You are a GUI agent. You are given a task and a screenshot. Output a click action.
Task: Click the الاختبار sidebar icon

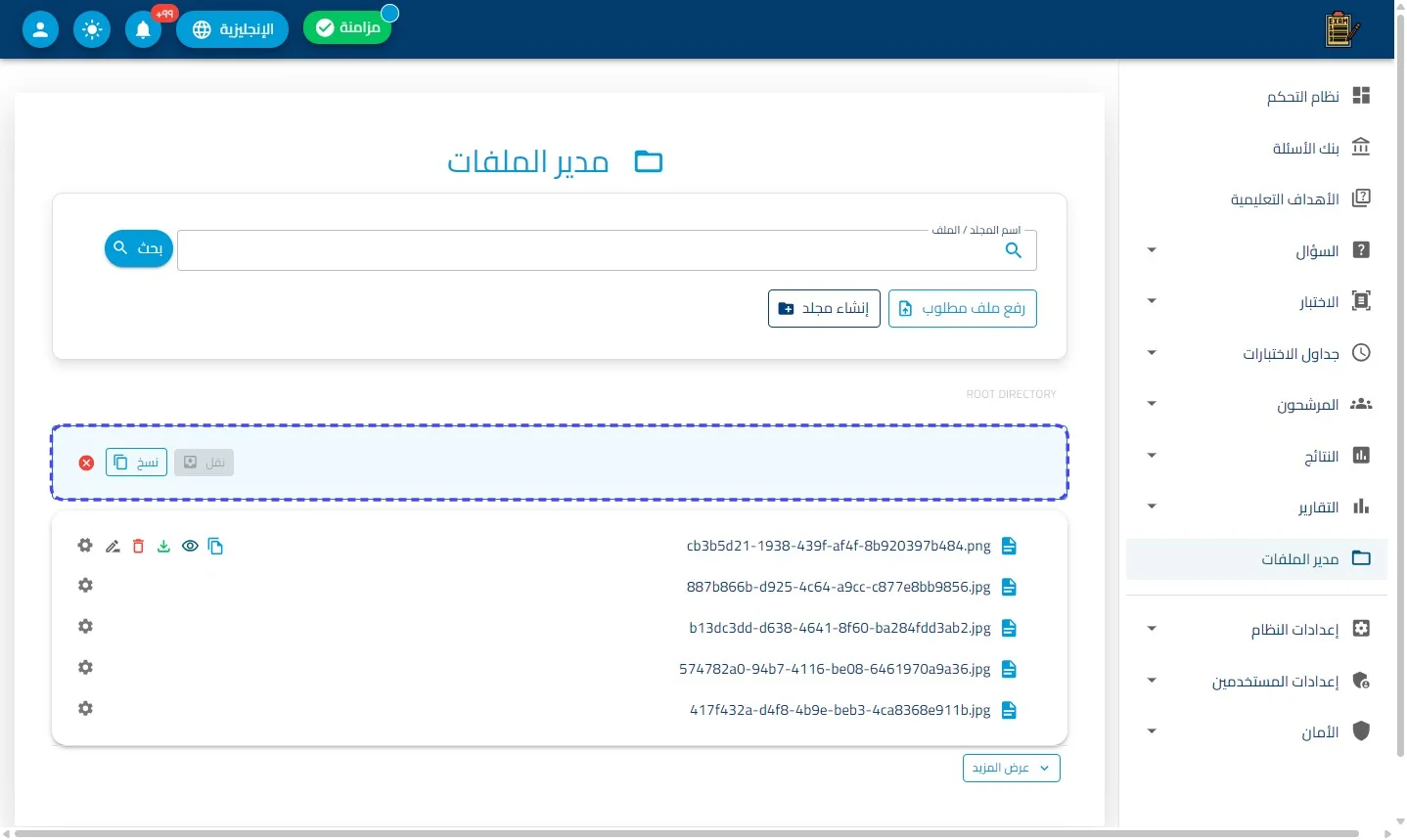tap(1361, 301)
